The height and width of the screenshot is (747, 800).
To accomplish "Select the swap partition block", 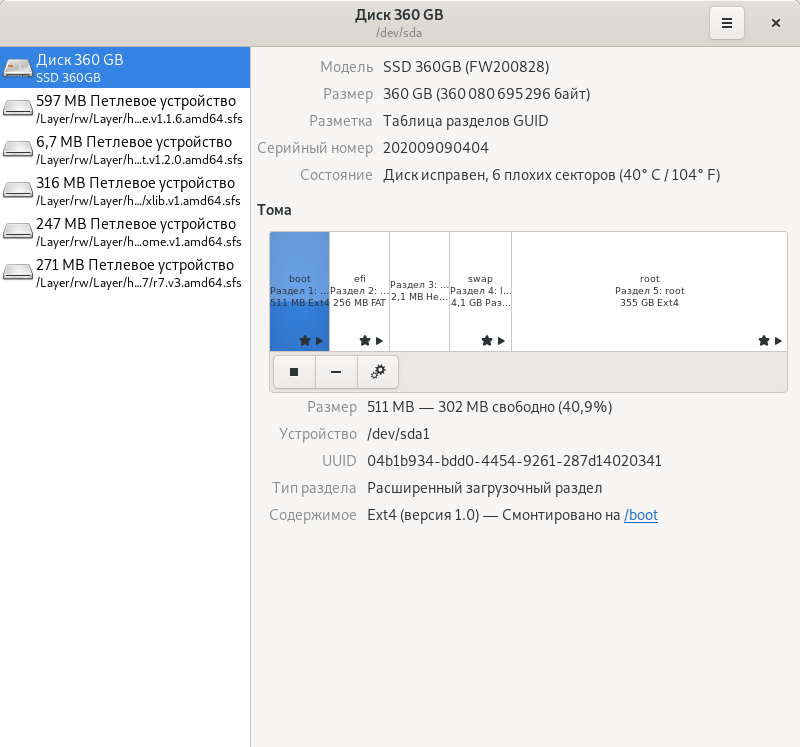I will [480, 291].
